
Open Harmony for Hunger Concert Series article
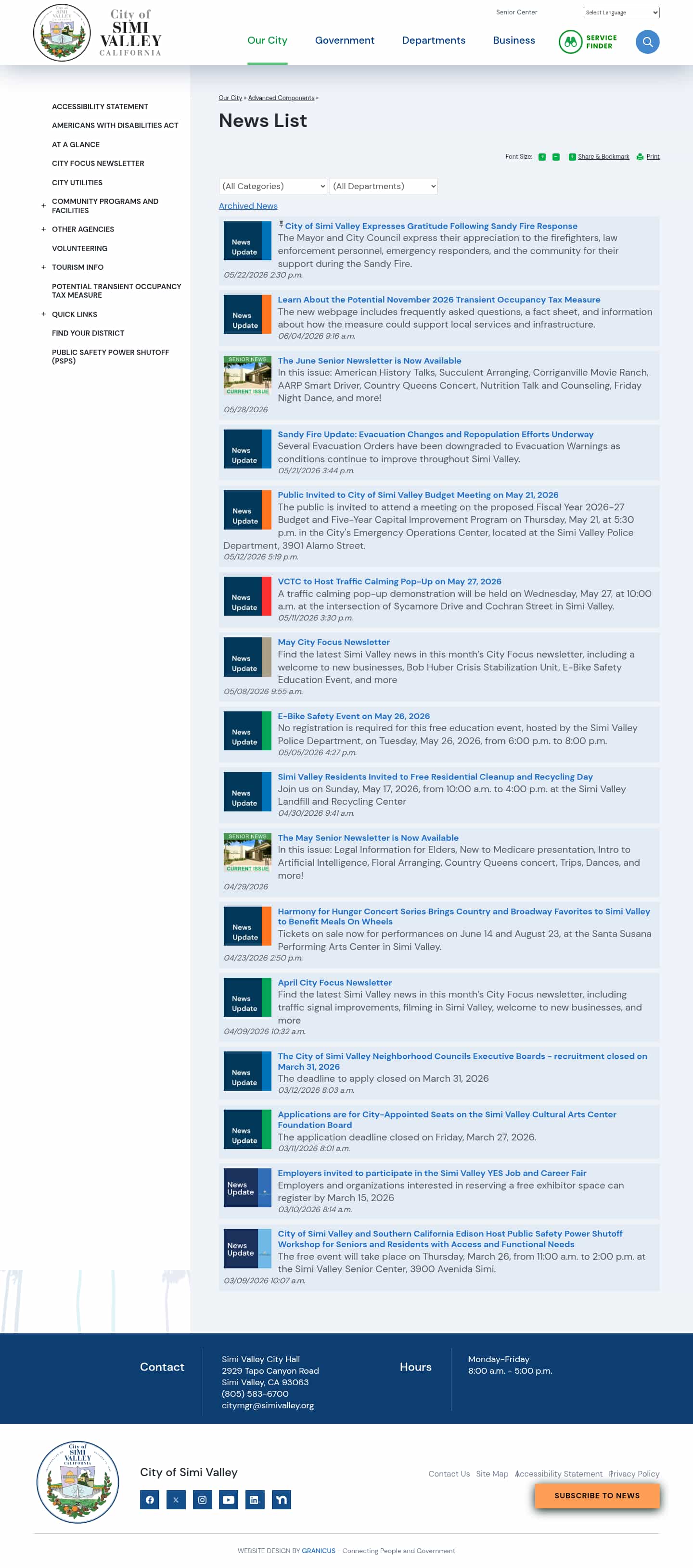464,917
